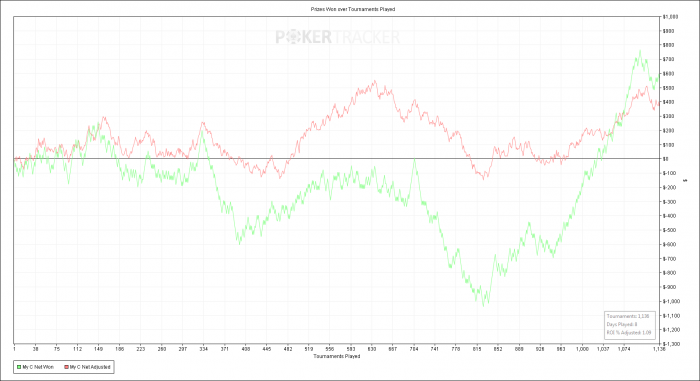The width and height of the screenshot is (700, 381).
Task: Select the My C Net Adjusted legend label
Action: pyautogui.click(x=90, y=367)
